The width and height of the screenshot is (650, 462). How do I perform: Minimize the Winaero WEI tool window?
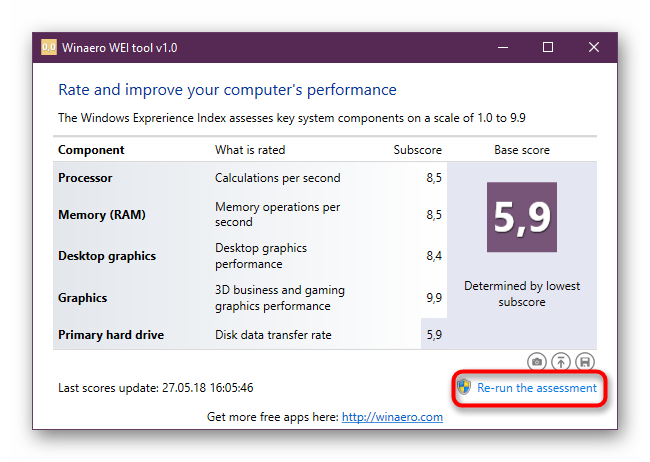pyautogui.click(x=503, y=47)
